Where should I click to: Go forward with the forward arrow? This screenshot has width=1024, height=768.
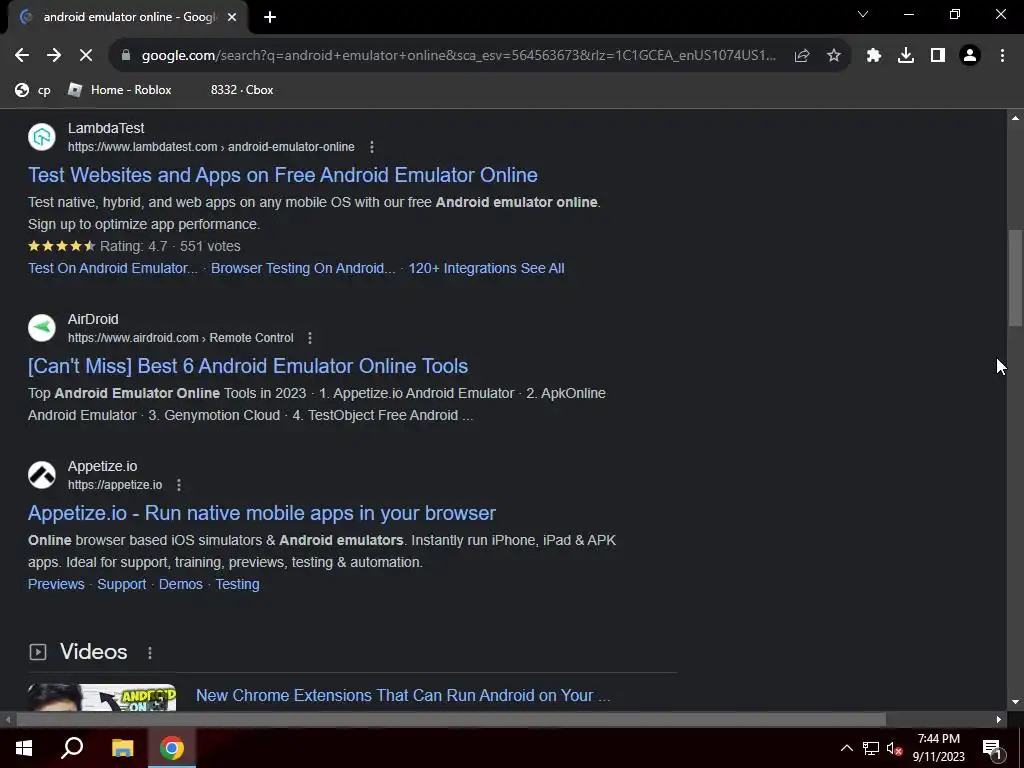(54, 56)
